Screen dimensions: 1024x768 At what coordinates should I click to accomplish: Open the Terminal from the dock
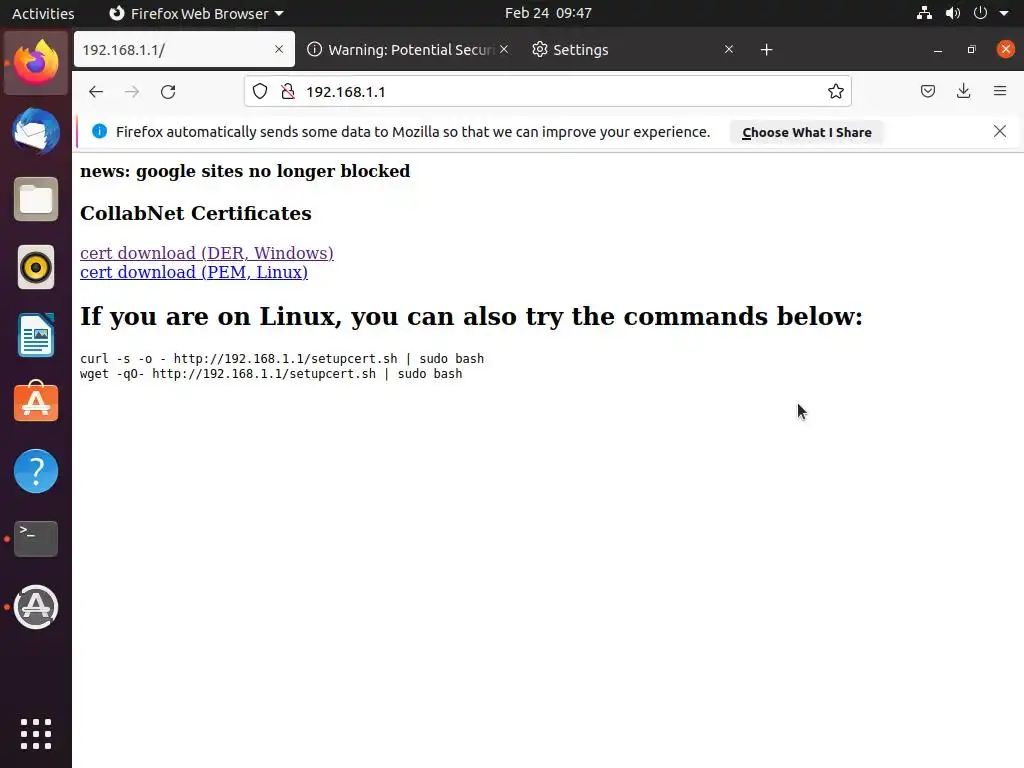36,539
